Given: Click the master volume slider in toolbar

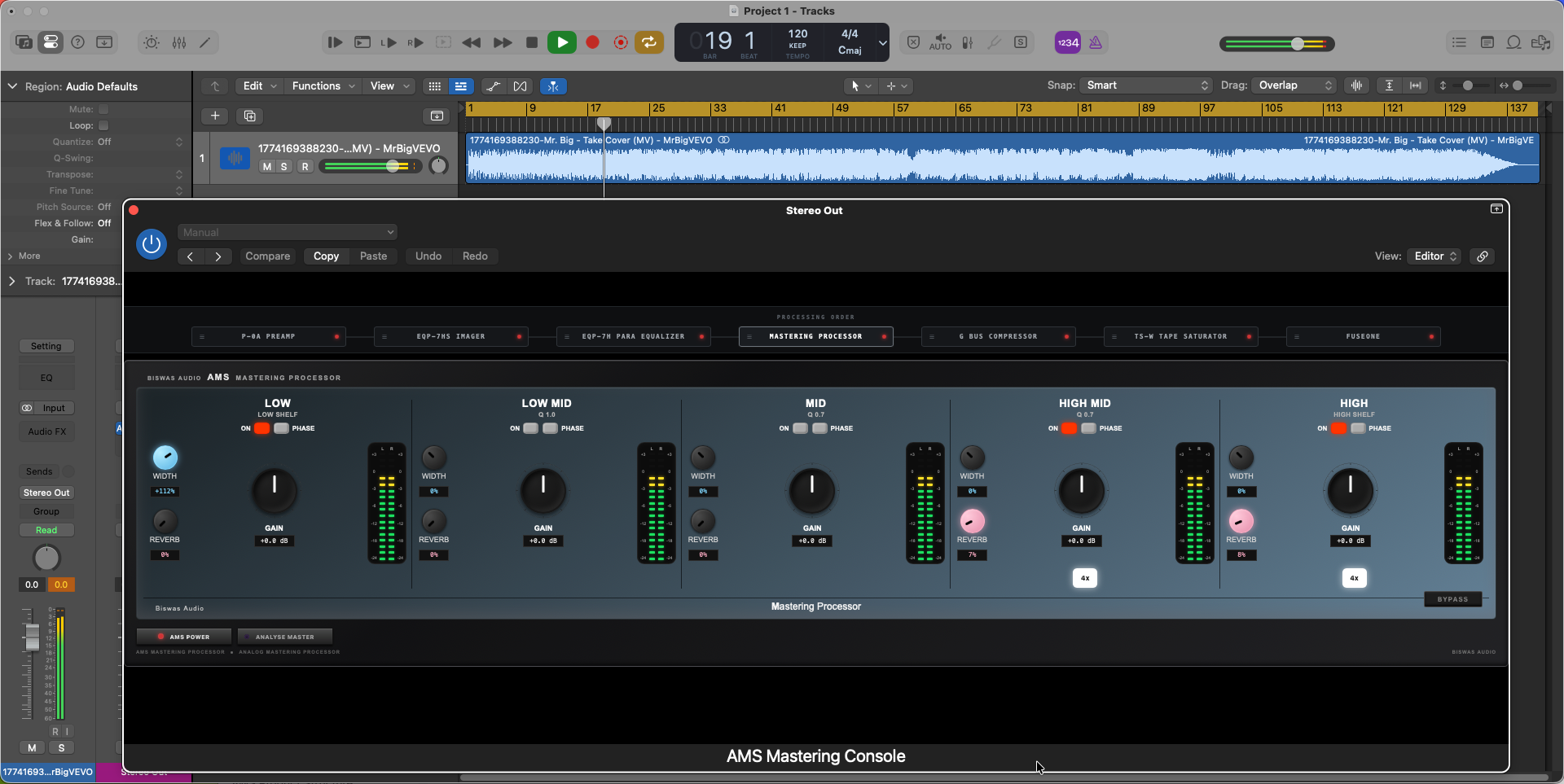Looking at the screenshot, I should (x=1276, y=44).
